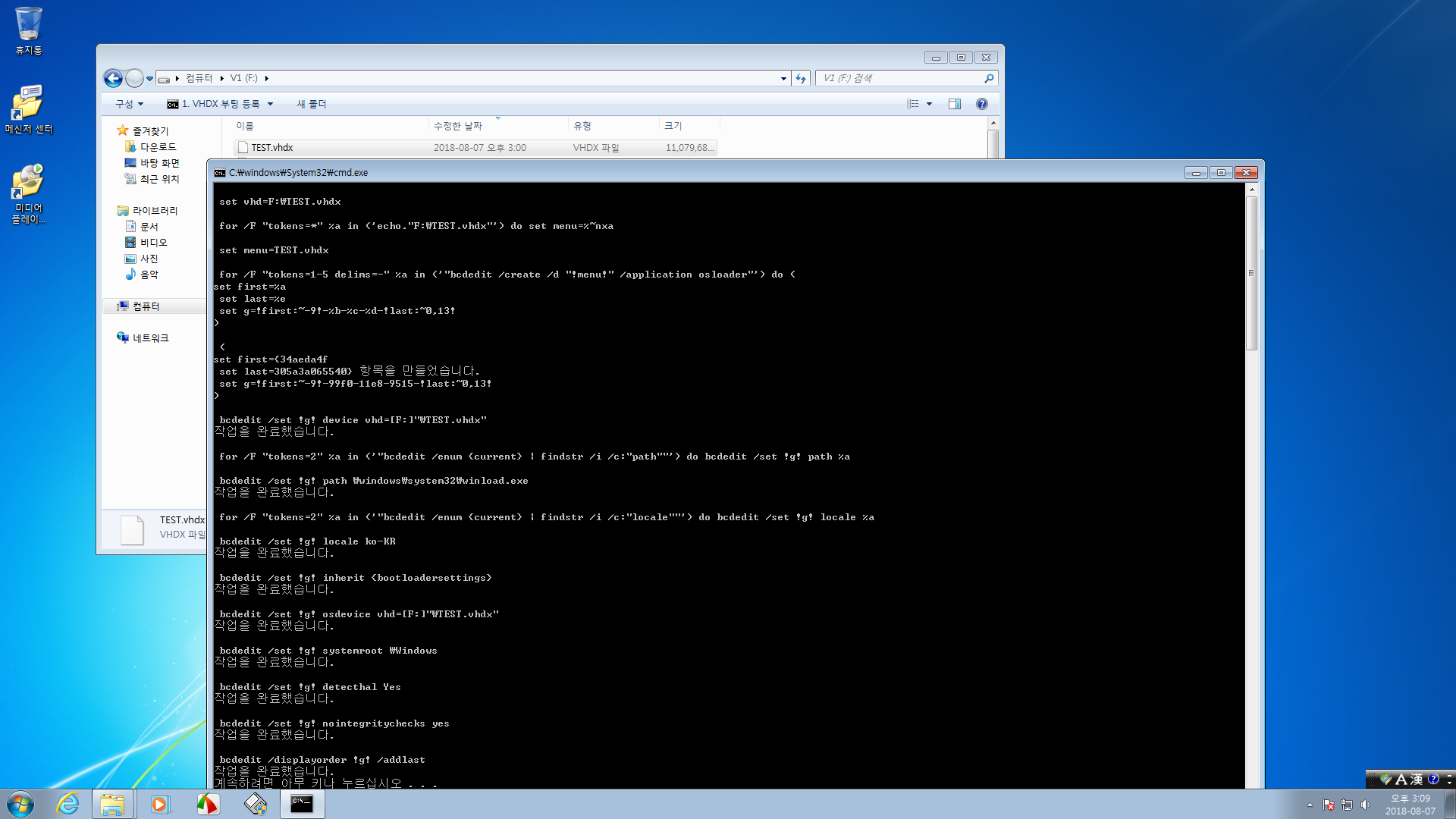Toggle the preview pane icon
This screenshot has width=1456, height=819.
(x=955, y=104)
